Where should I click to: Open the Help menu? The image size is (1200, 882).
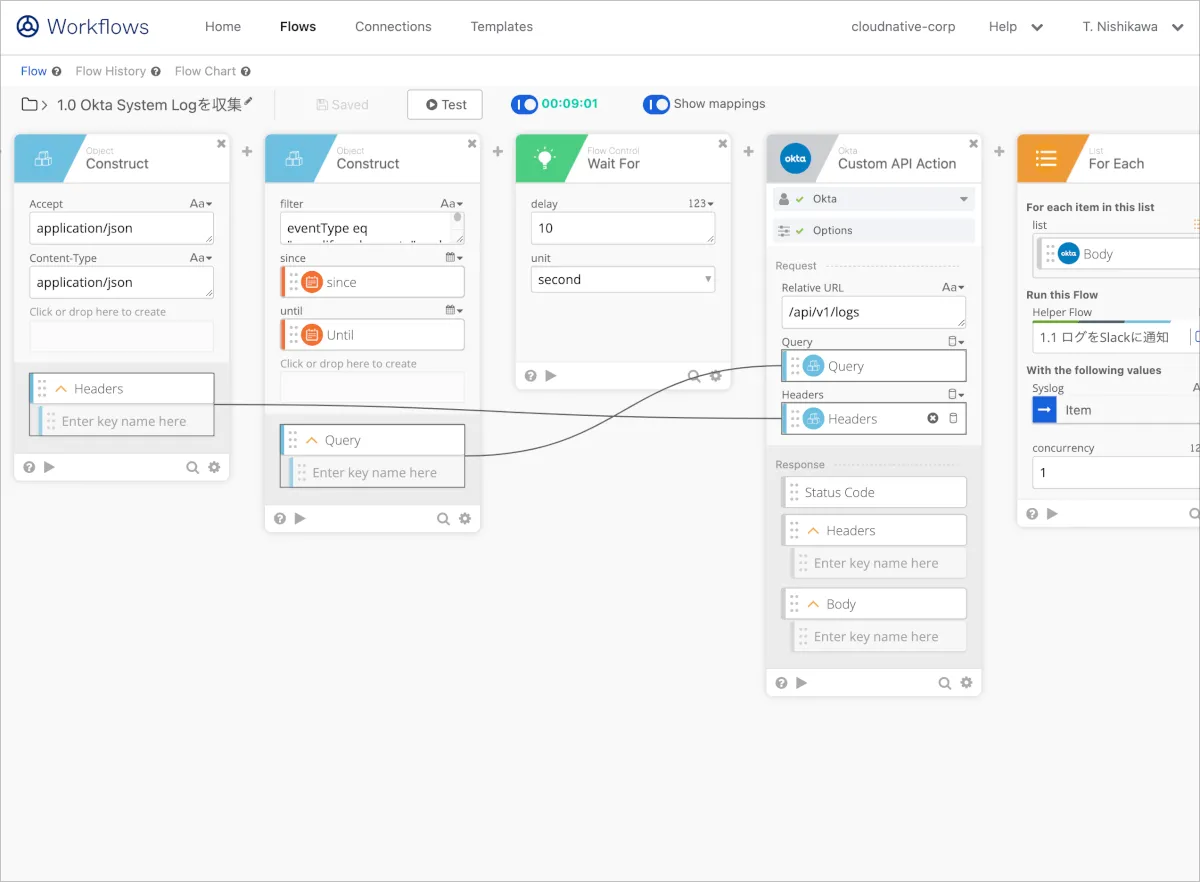1016,27
